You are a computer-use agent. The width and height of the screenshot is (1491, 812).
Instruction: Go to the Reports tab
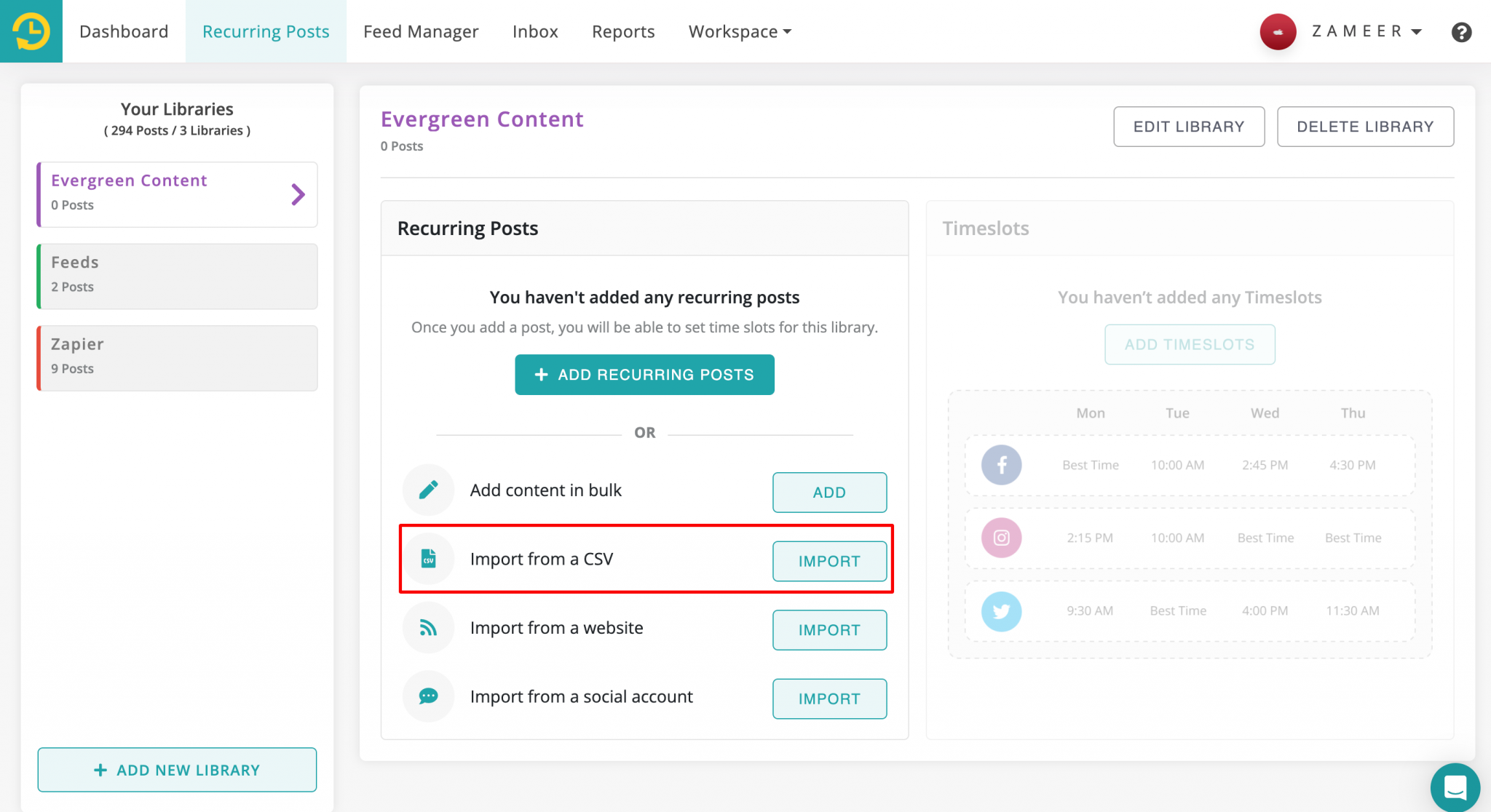[x=623, y=32]
